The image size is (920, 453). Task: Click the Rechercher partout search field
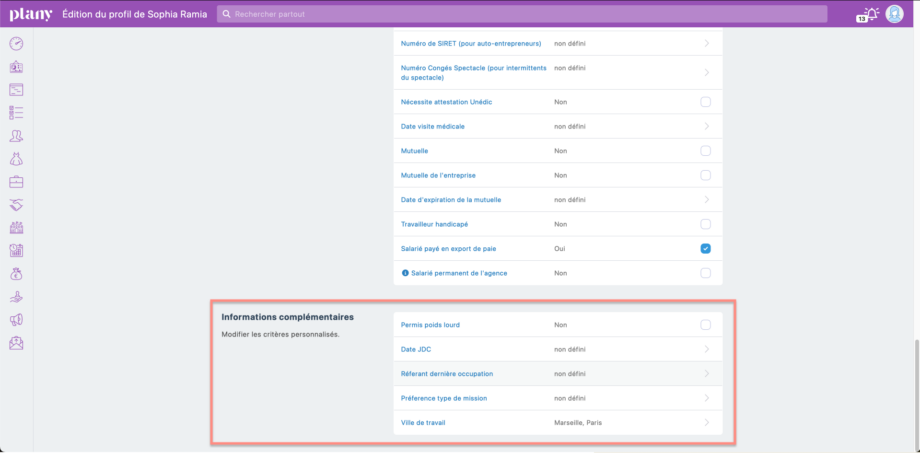522,14
